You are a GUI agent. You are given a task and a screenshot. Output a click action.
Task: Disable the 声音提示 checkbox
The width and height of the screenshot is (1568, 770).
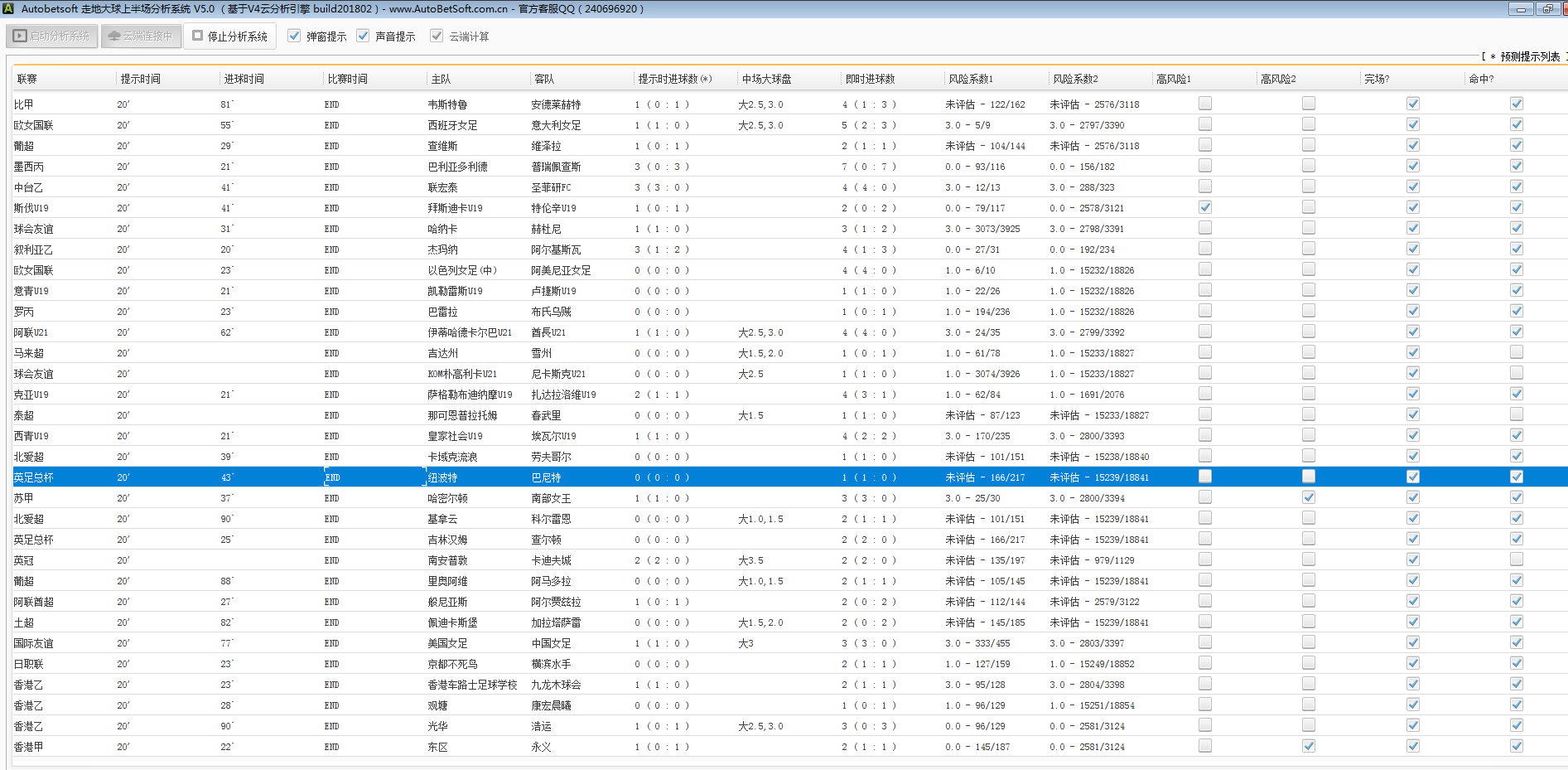coord(363,36)
